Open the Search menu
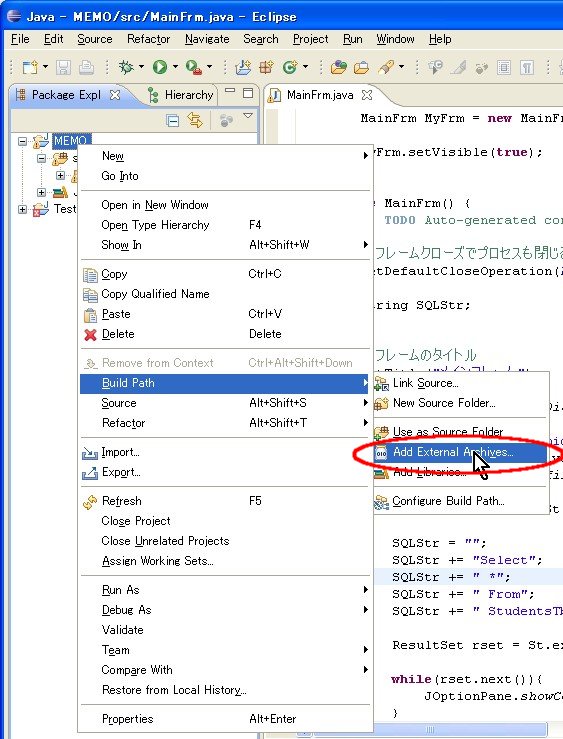Viewport: 563px width, 739px height. click(x=261, y=39)
